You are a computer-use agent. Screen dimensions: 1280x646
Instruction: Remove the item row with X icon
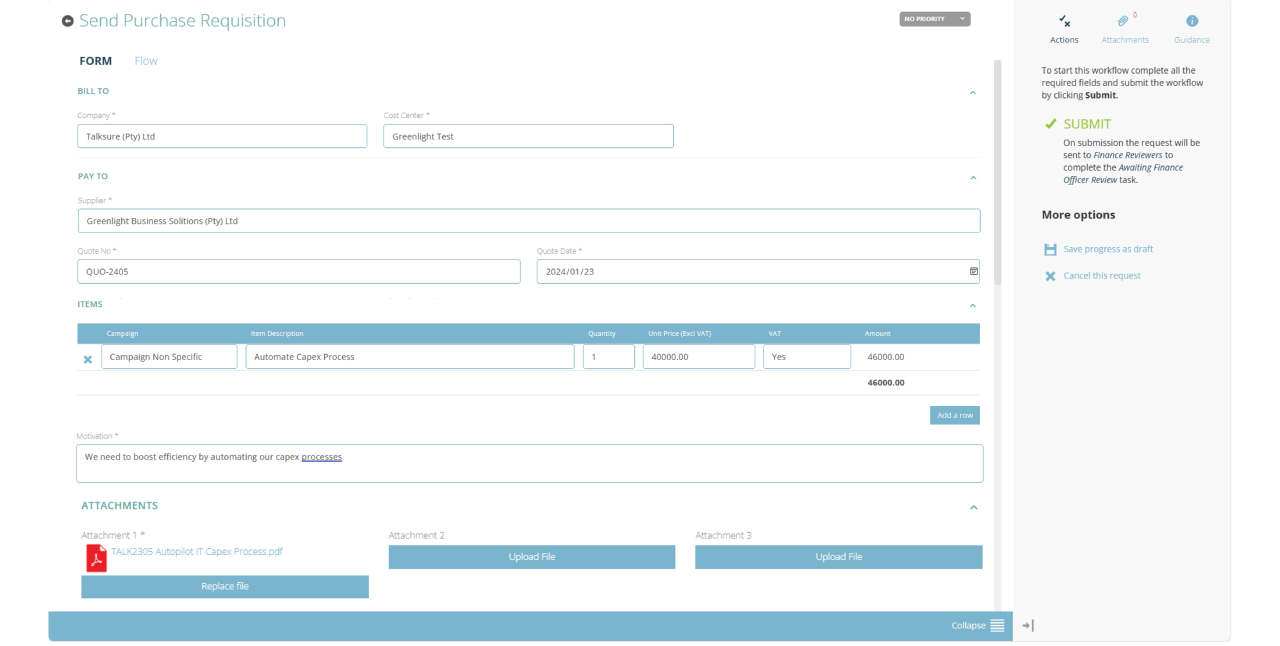point(88,359)
